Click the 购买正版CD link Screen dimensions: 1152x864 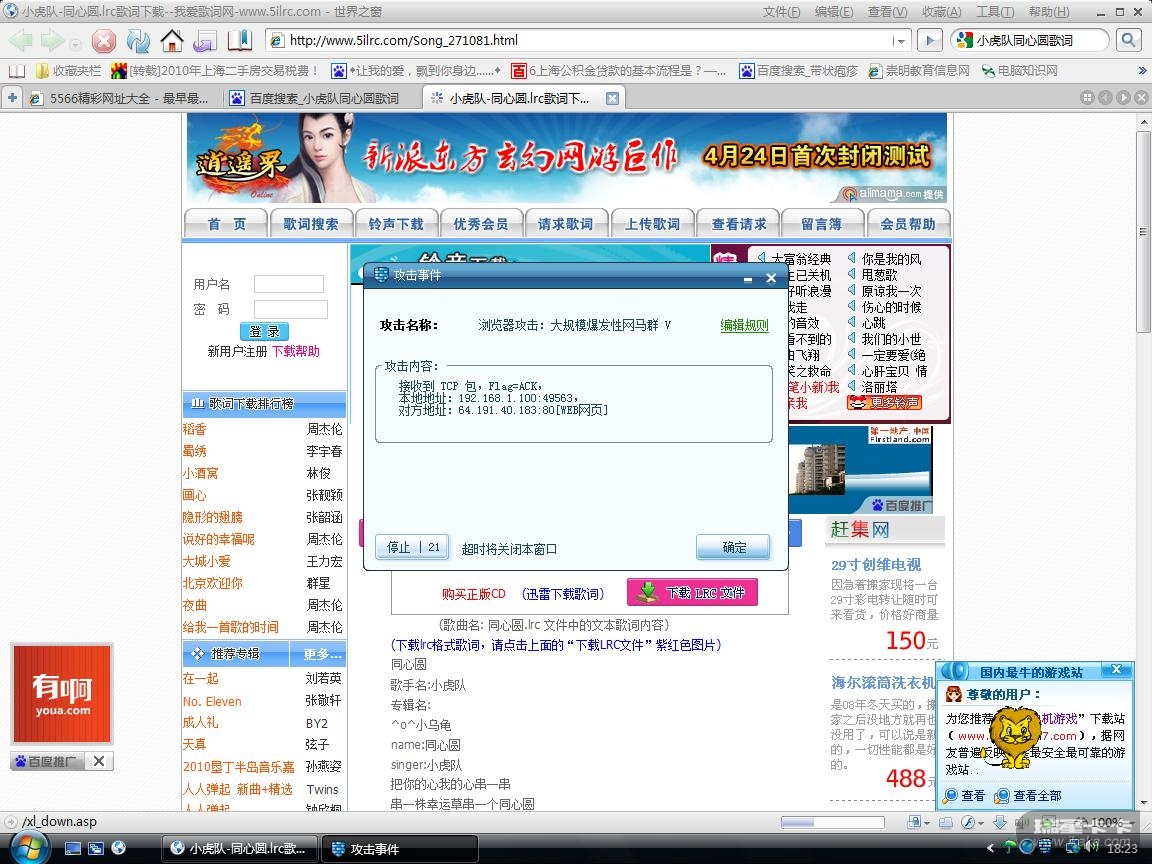click(x=474, y=594)
